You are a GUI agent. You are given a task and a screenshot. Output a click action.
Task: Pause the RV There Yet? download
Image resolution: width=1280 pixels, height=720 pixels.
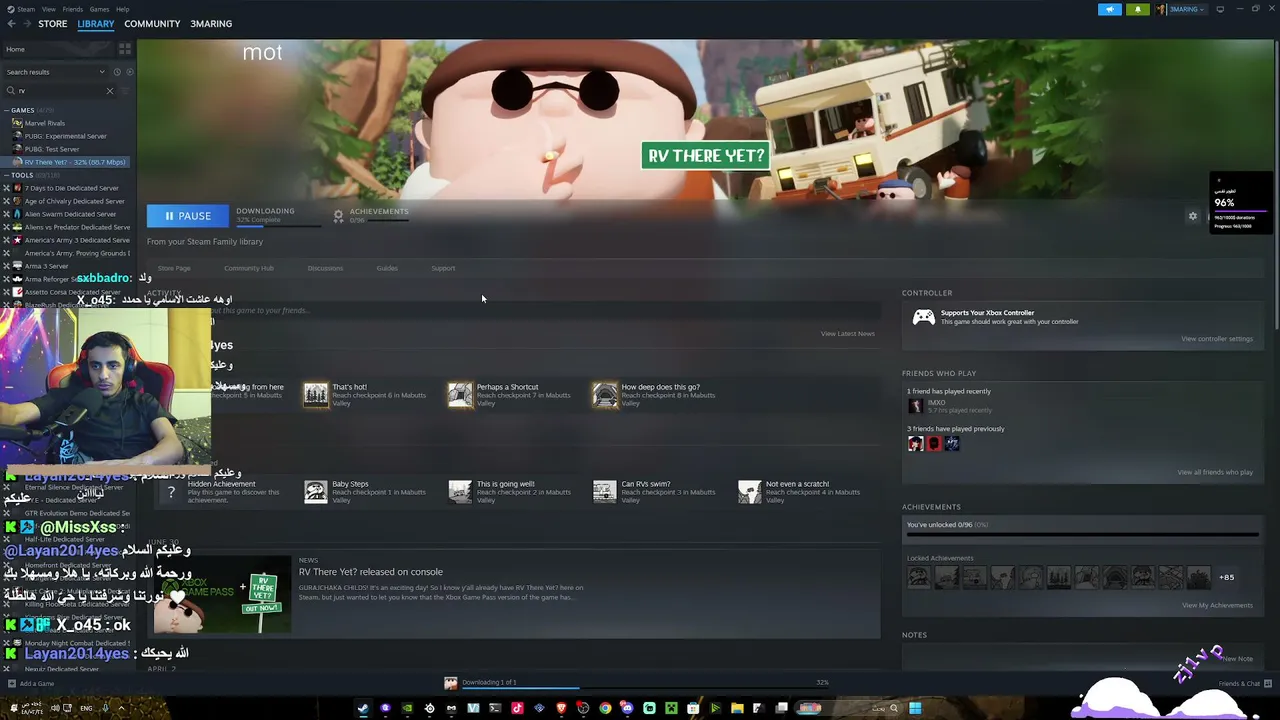[x=188, y=216]
